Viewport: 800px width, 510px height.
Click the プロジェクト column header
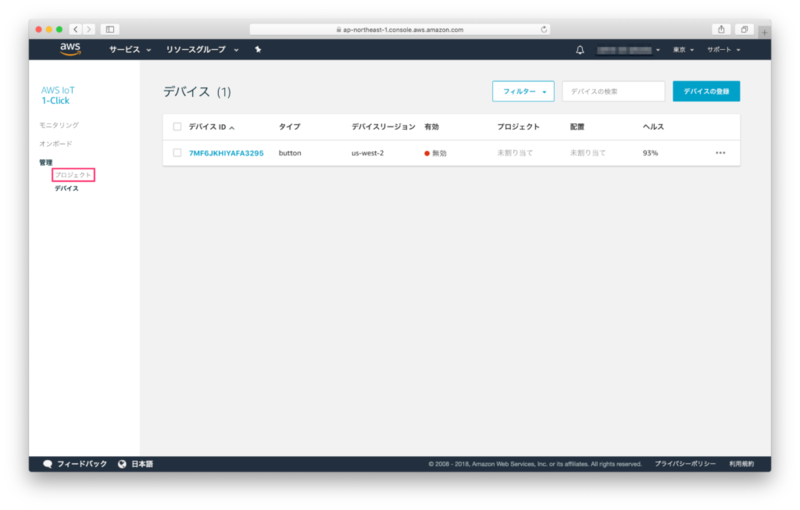pos(518,127)
